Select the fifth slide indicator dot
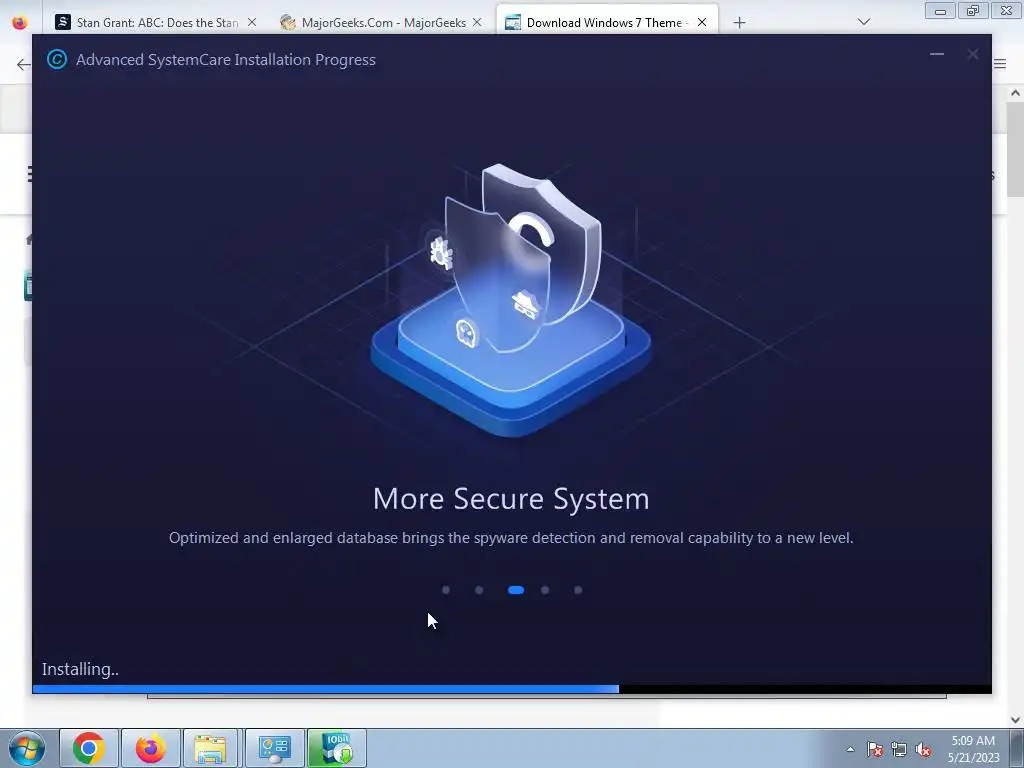 point(578,590)
